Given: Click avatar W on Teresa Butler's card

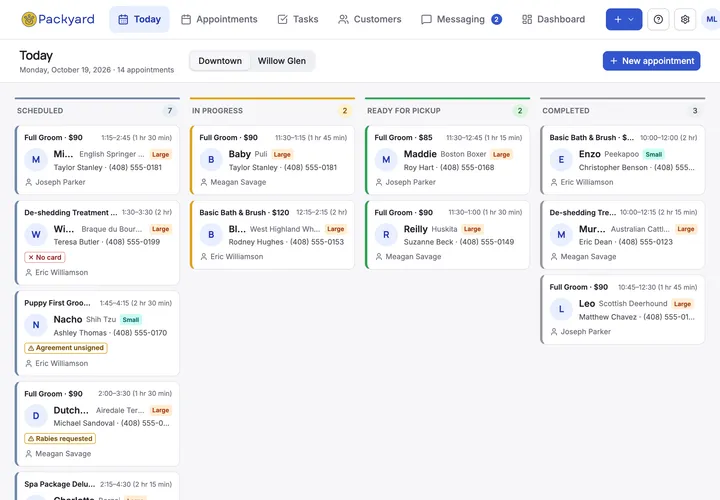Looking at the screenshot, I should [36, 235].
